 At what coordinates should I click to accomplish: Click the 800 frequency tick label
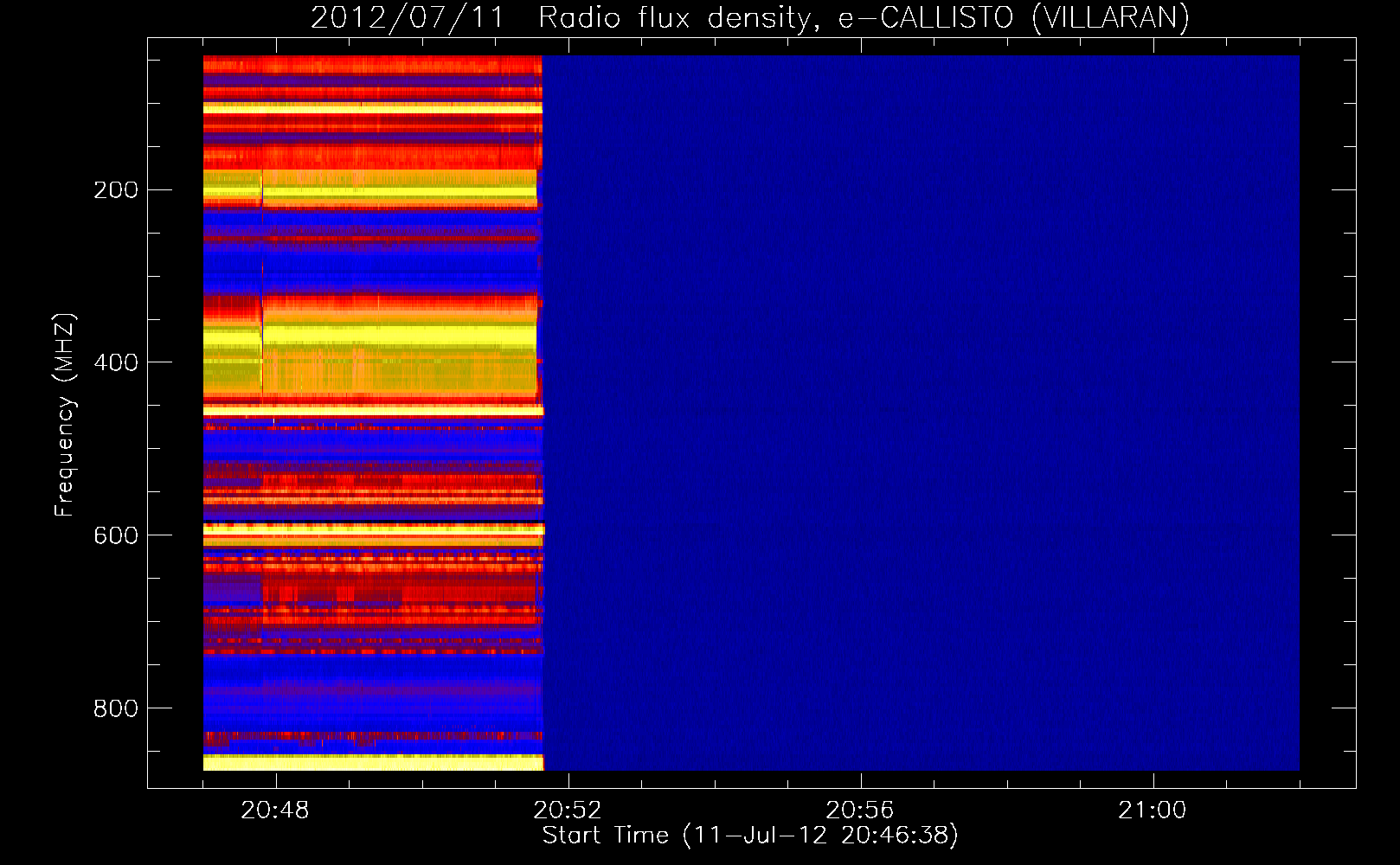coord(116,708)
